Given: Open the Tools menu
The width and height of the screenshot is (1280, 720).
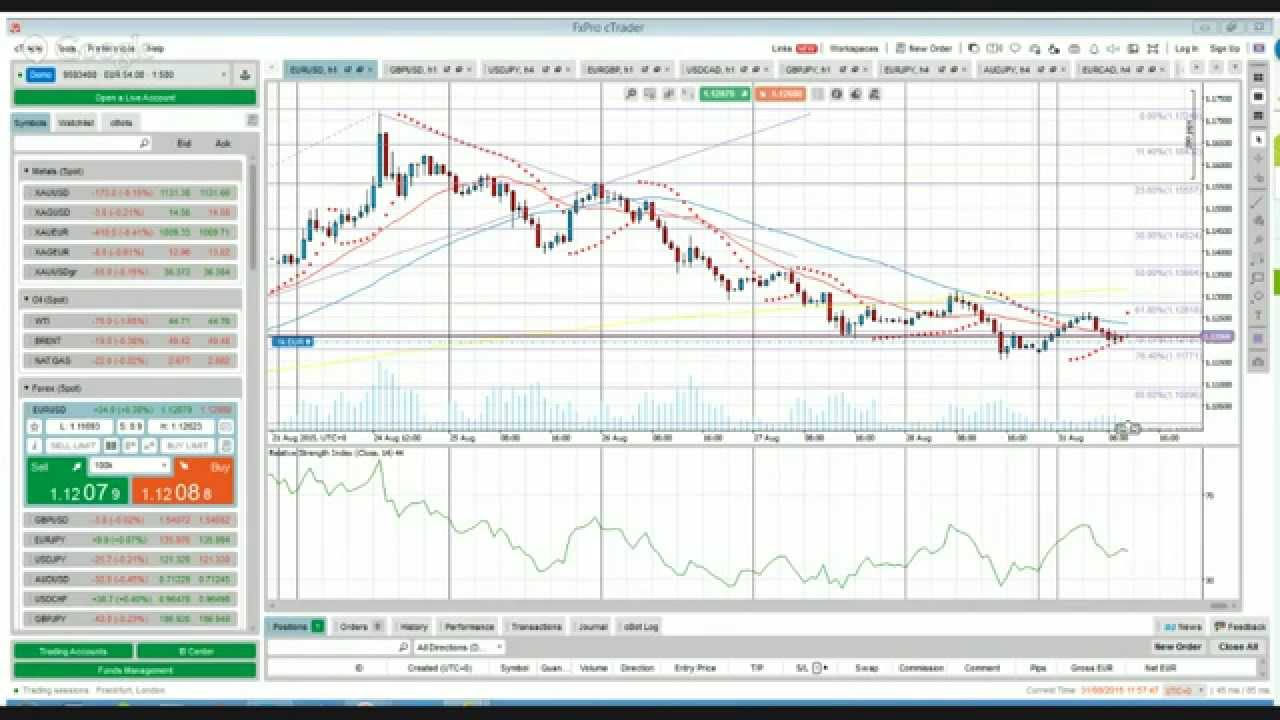Looking at the screenshot, I should (67, 48).
